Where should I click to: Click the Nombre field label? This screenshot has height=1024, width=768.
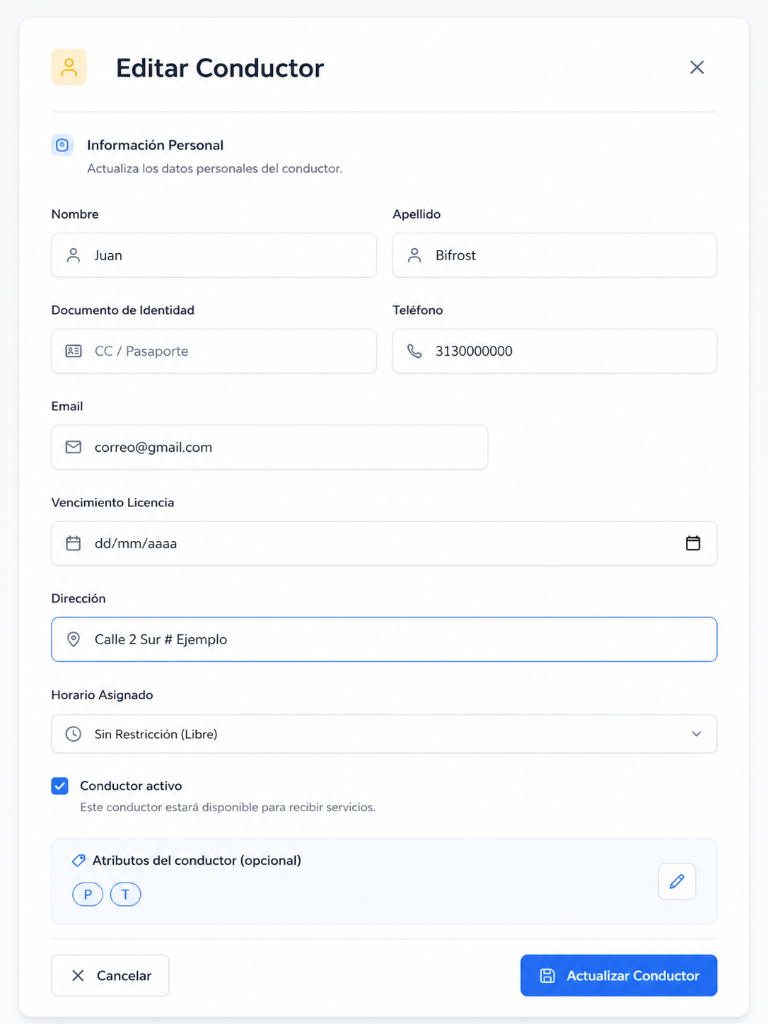pyautogui.click(x=75, y=214)
